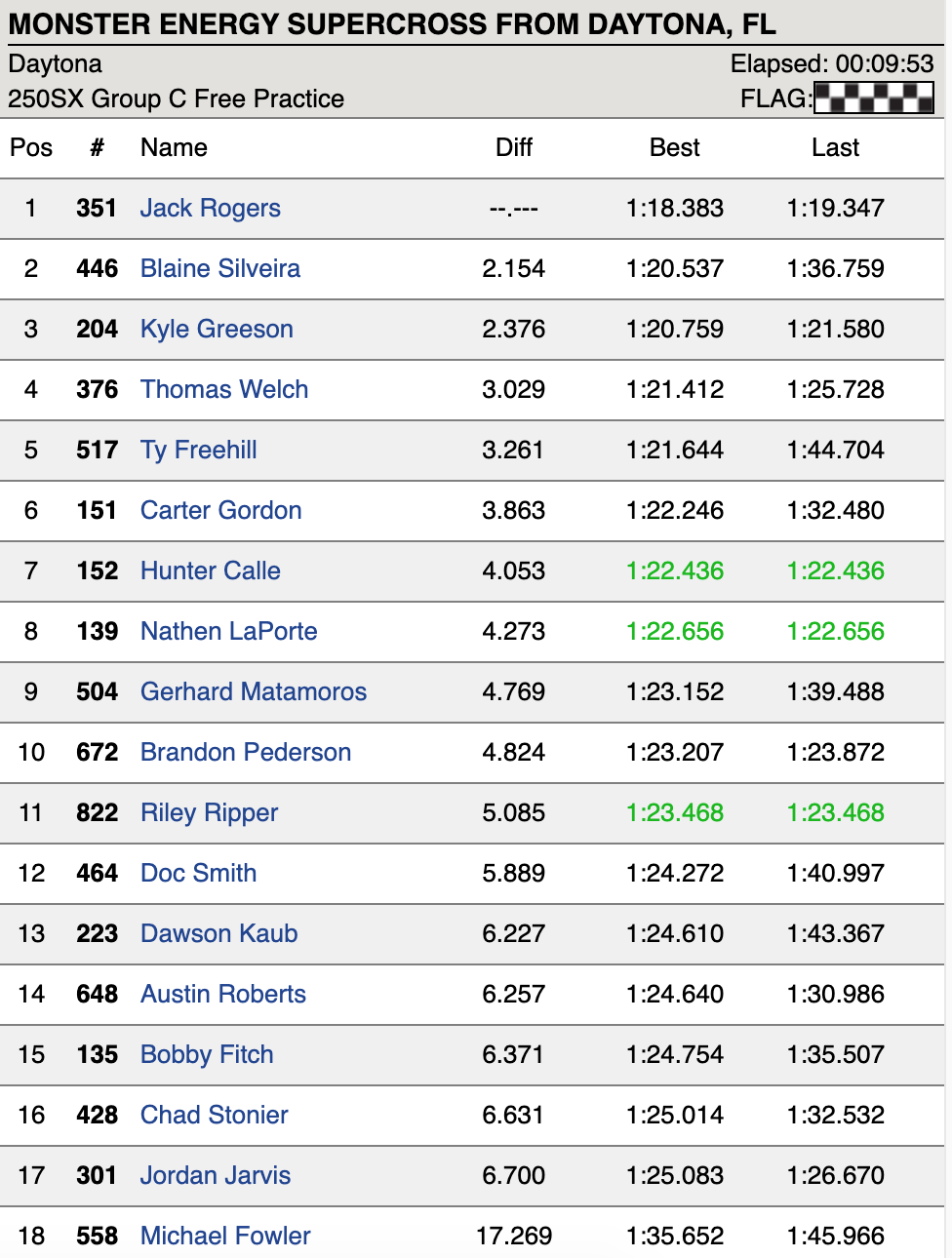952x1258 pixels.
Task: Select Carter Gordon in the list
Action: (x=220, y=510)
